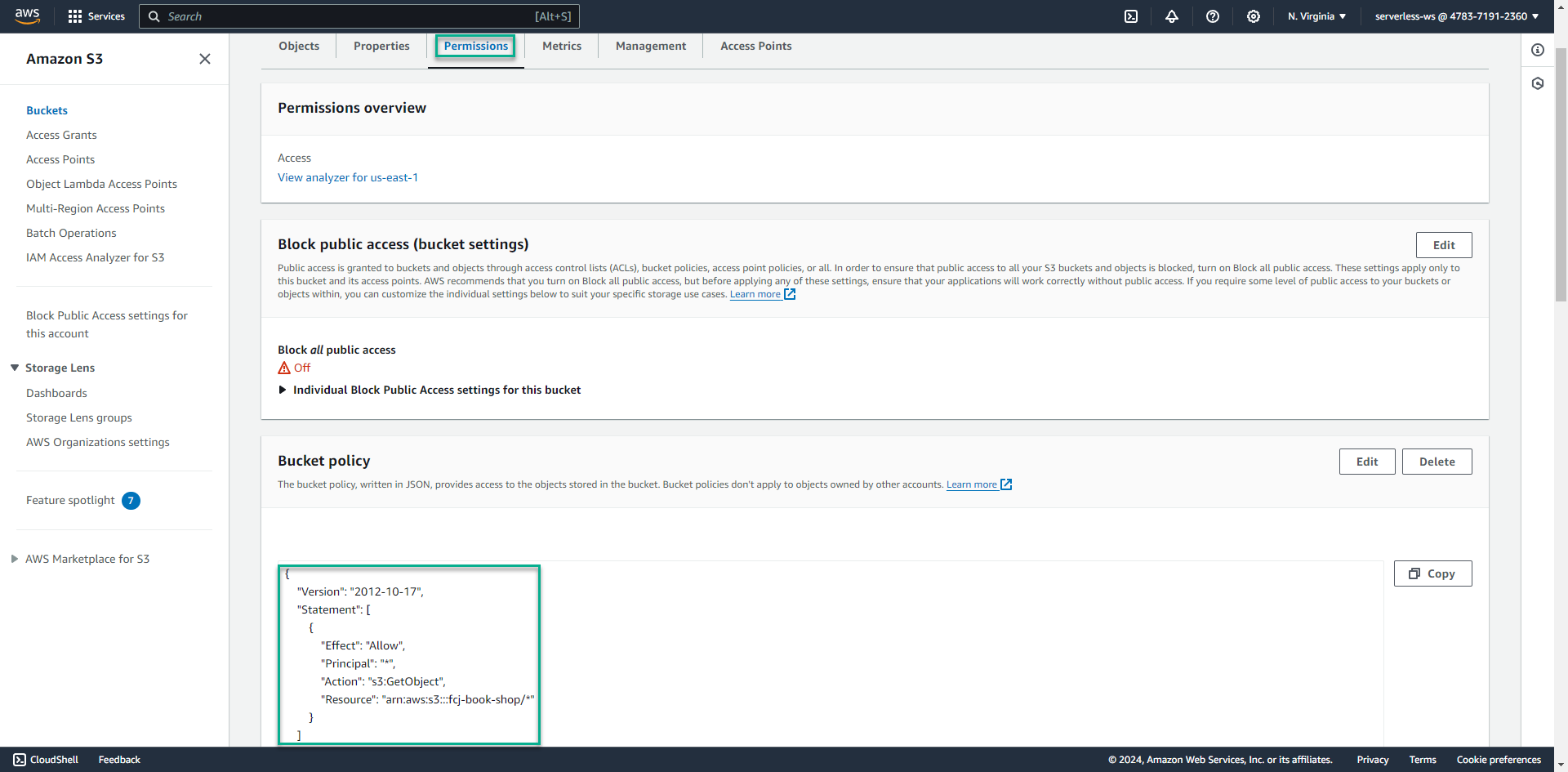Open Block Public Access settings for this account
Screen dimensions: 1568x772
tap(107, 324)
